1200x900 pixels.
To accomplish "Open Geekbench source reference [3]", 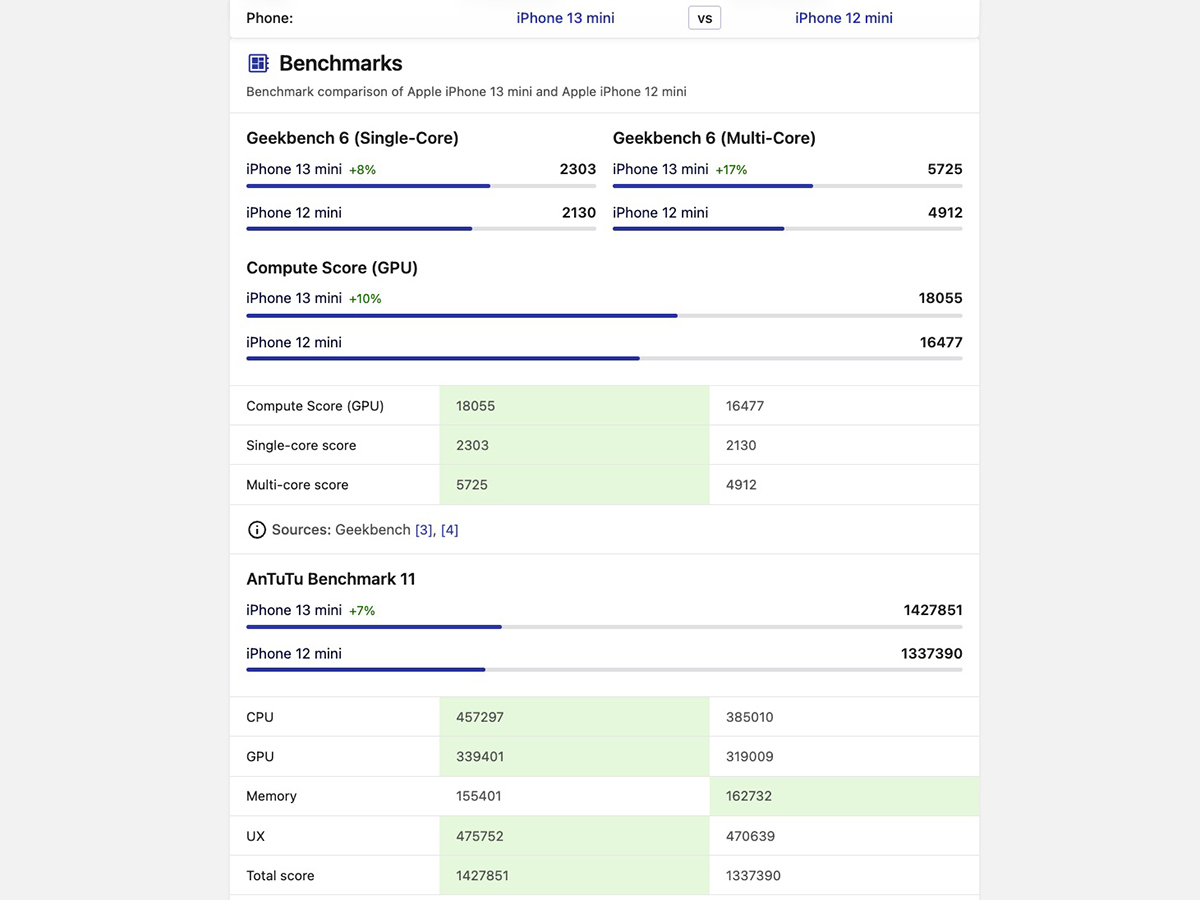I will pos(424,530).
